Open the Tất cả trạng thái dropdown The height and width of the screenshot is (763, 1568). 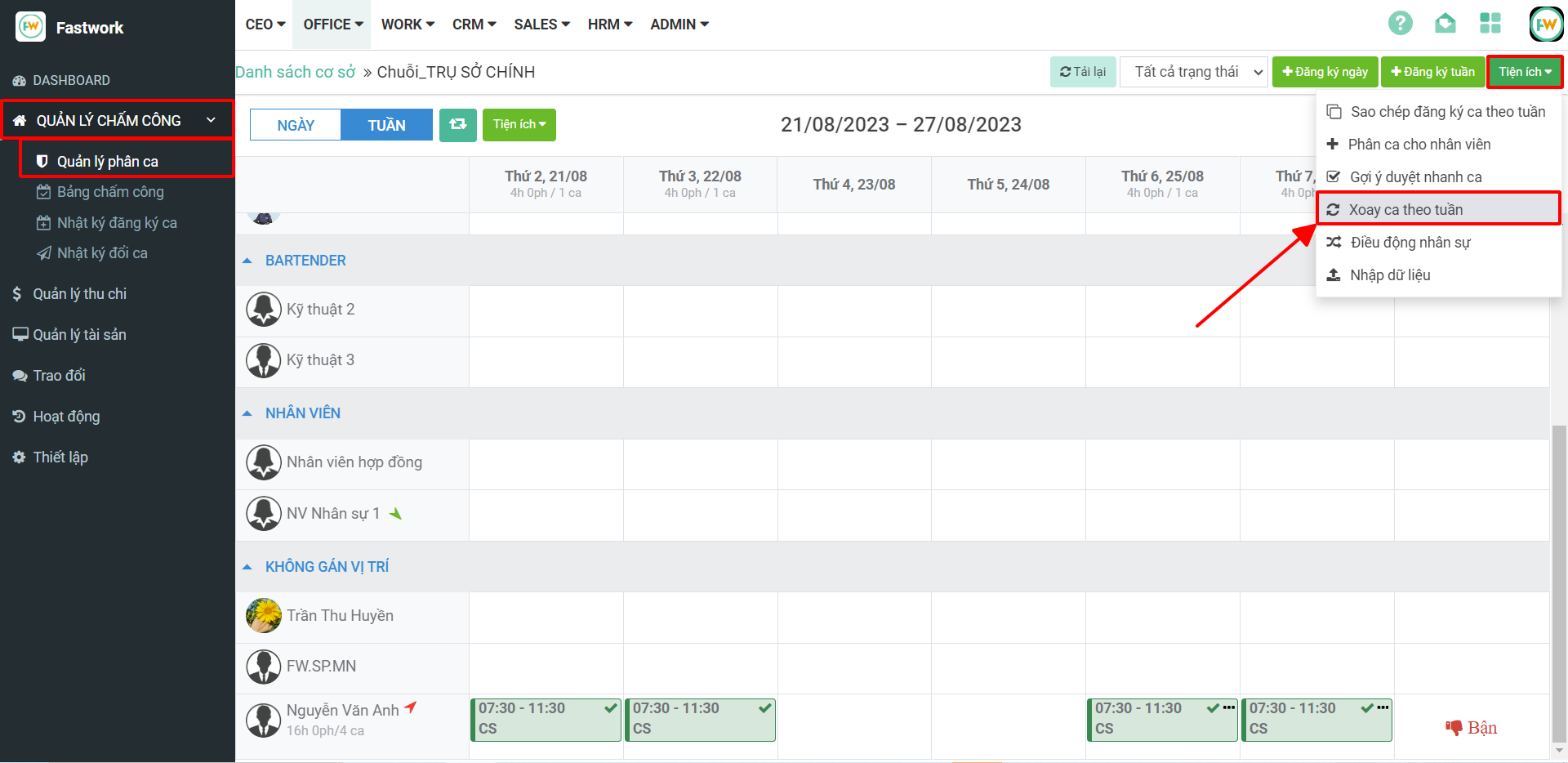click(x=1193, y=72)
